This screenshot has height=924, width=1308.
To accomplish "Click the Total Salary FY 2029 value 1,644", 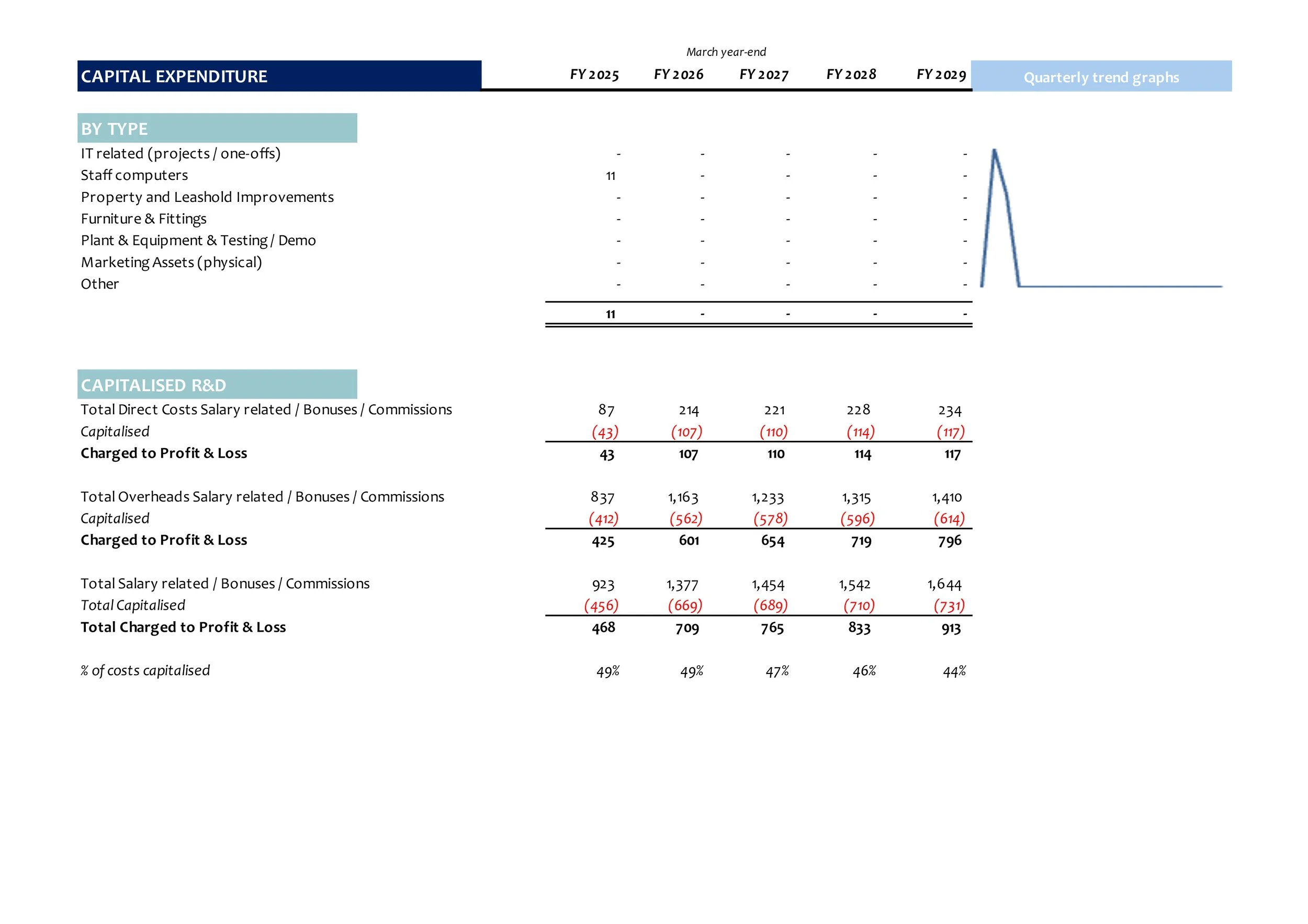I will pos(944,585).
